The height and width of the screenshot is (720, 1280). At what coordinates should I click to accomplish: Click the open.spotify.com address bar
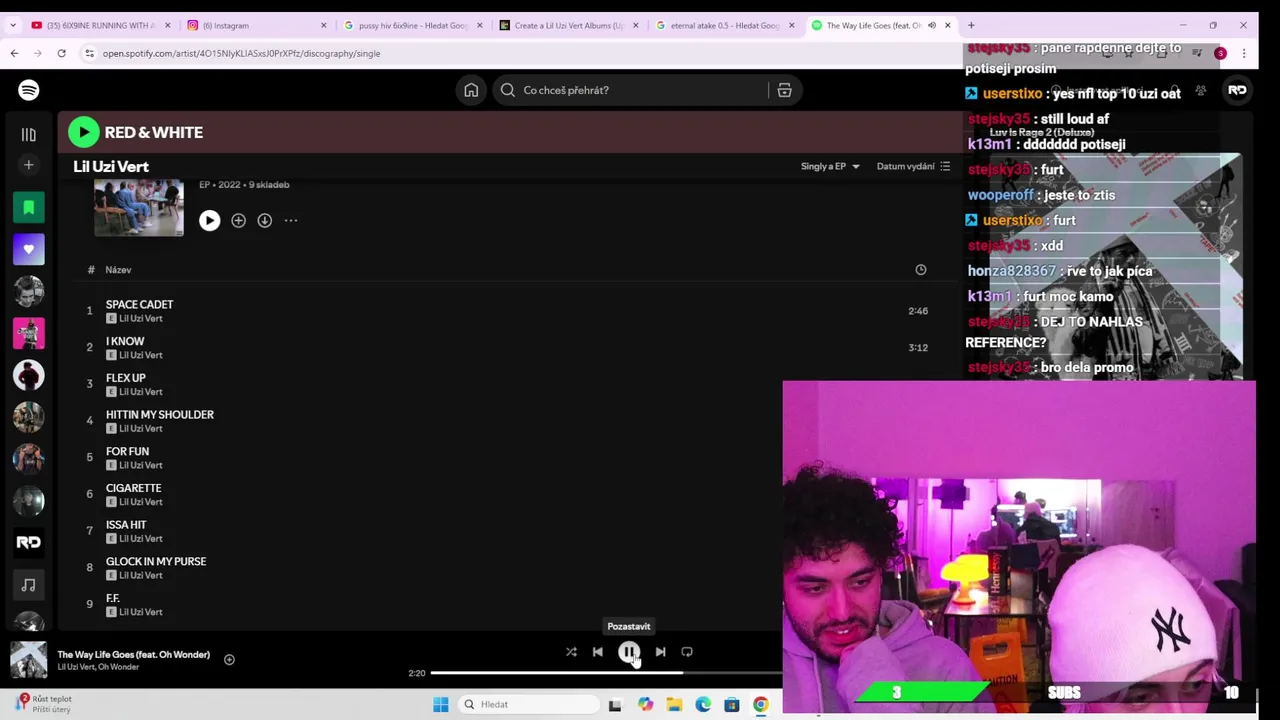coord(241,53)
